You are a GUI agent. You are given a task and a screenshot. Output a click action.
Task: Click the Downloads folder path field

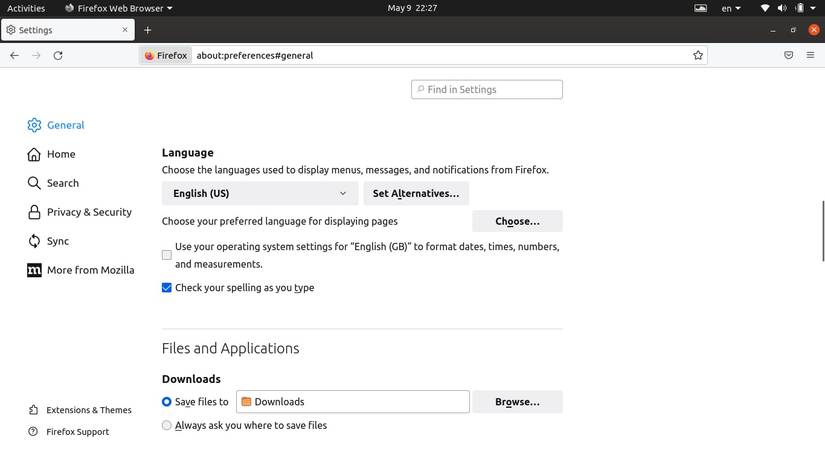click(353, 402)
